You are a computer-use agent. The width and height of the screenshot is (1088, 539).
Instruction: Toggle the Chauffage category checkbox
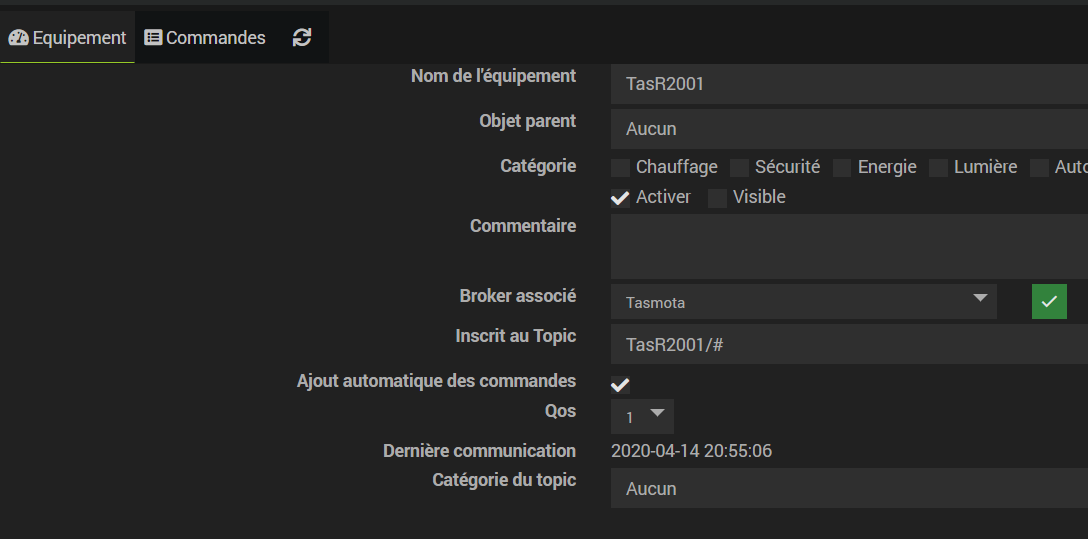tap(621, 168)
